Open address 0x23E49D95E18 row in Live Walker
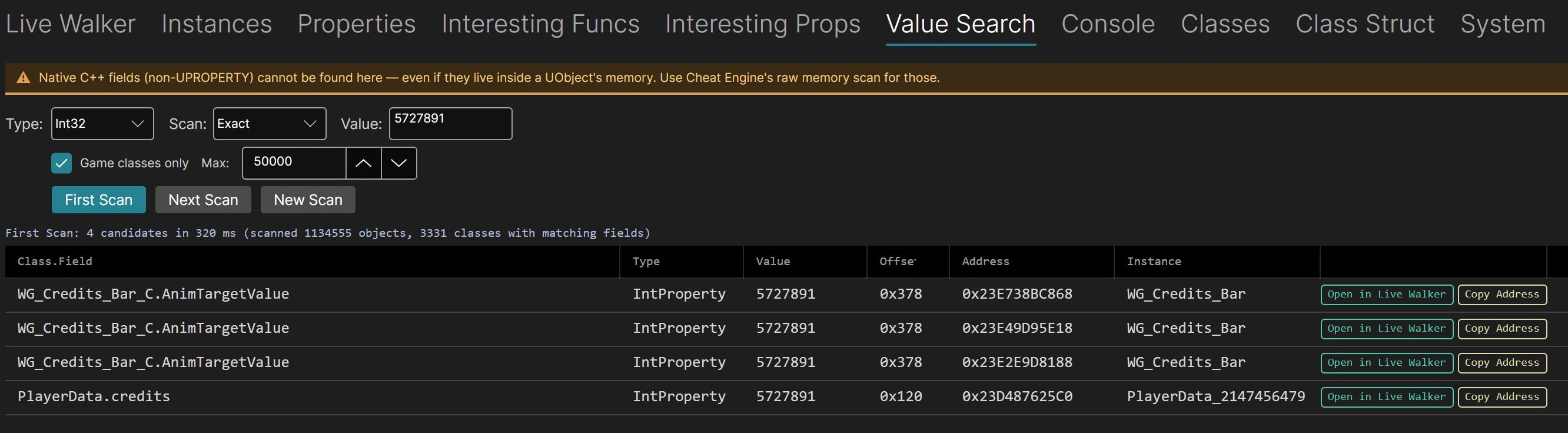This screenshot has width=1568, height=433. [x=1387, y=328]
